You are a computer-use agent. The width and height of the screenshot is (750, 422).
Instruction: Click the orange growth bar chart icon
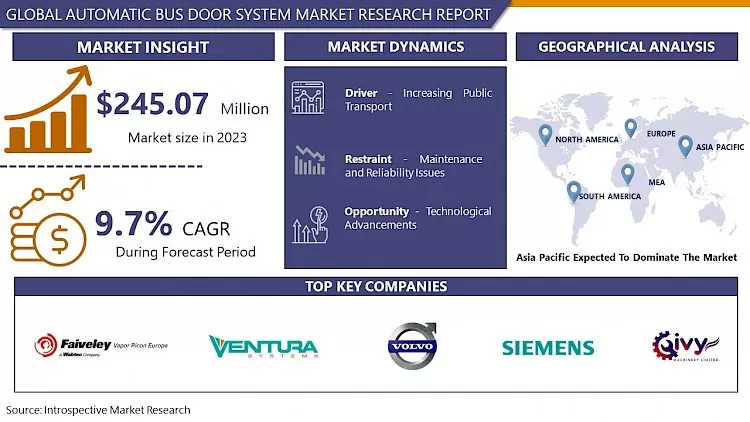(x=48, y=110)
